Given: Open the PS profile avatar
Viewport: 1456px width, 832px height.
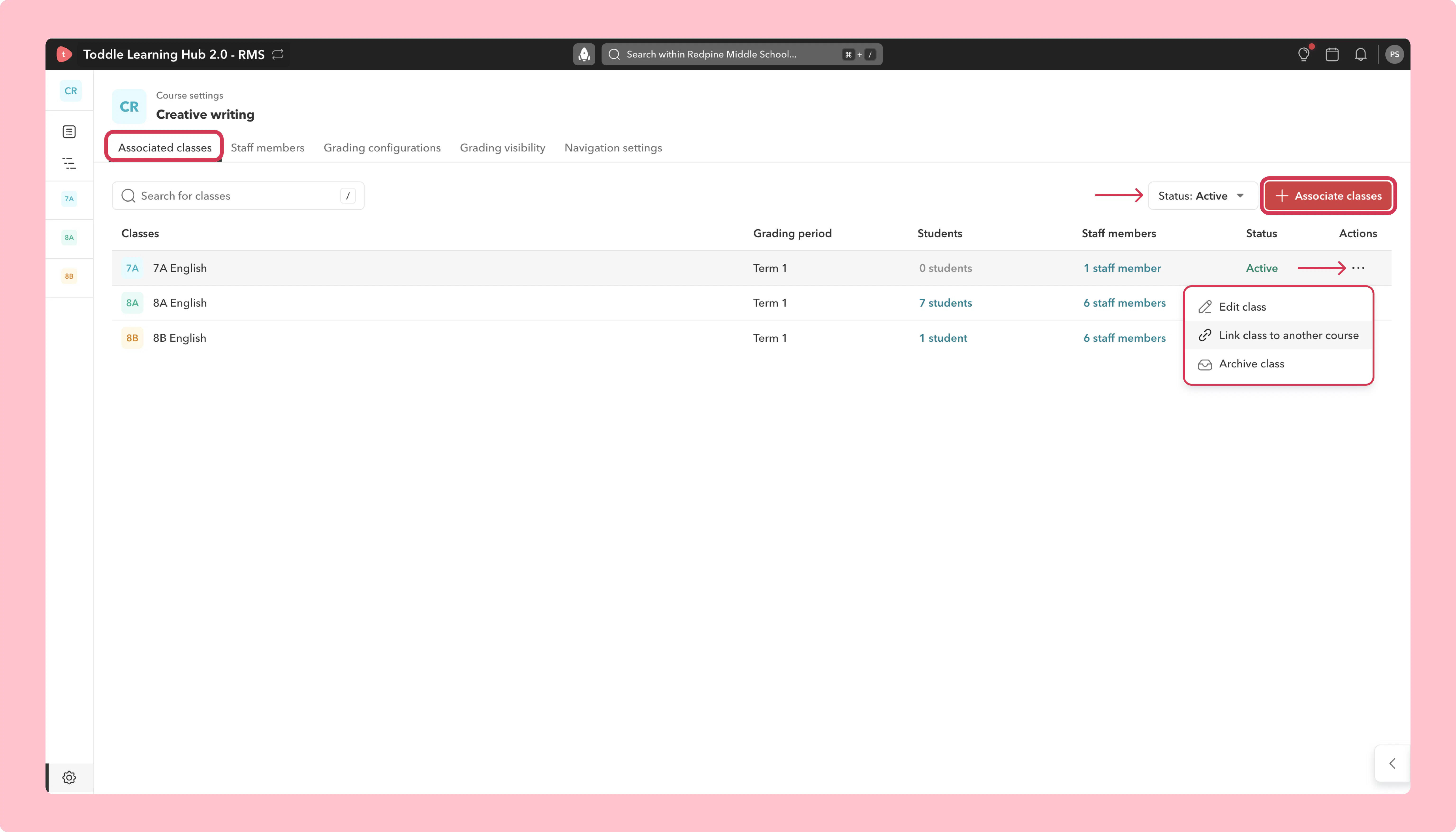Looking at the screenshot, I should coord(1394,54).
